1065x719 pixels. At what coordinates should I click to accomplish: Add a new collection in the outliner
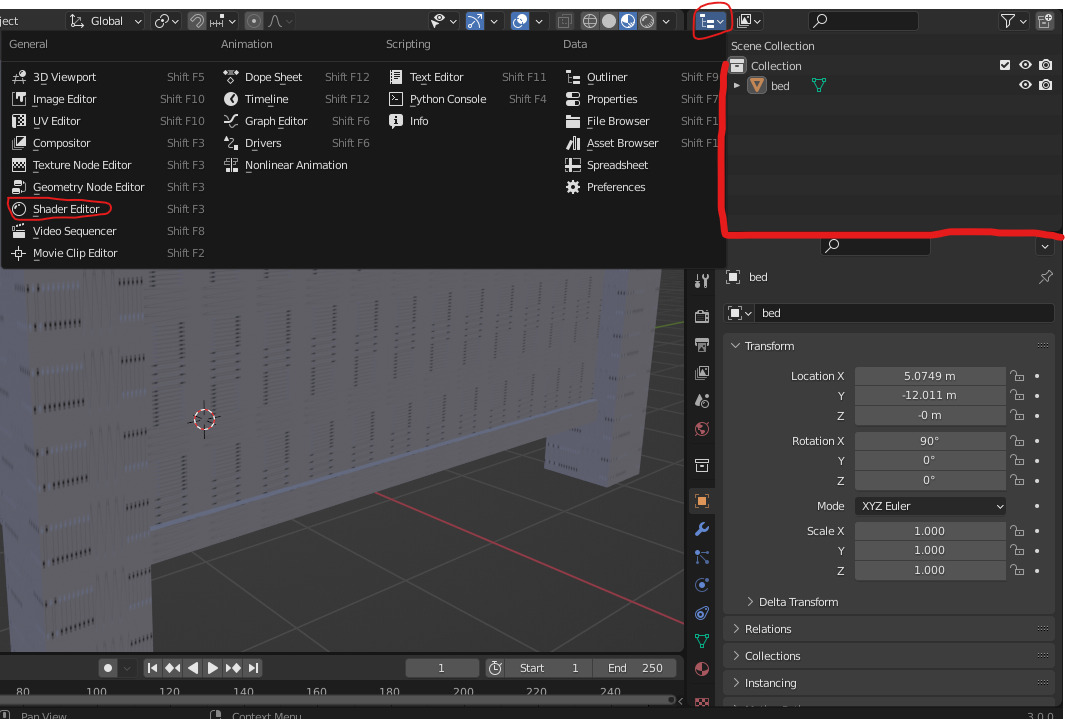click(1045, 21)
